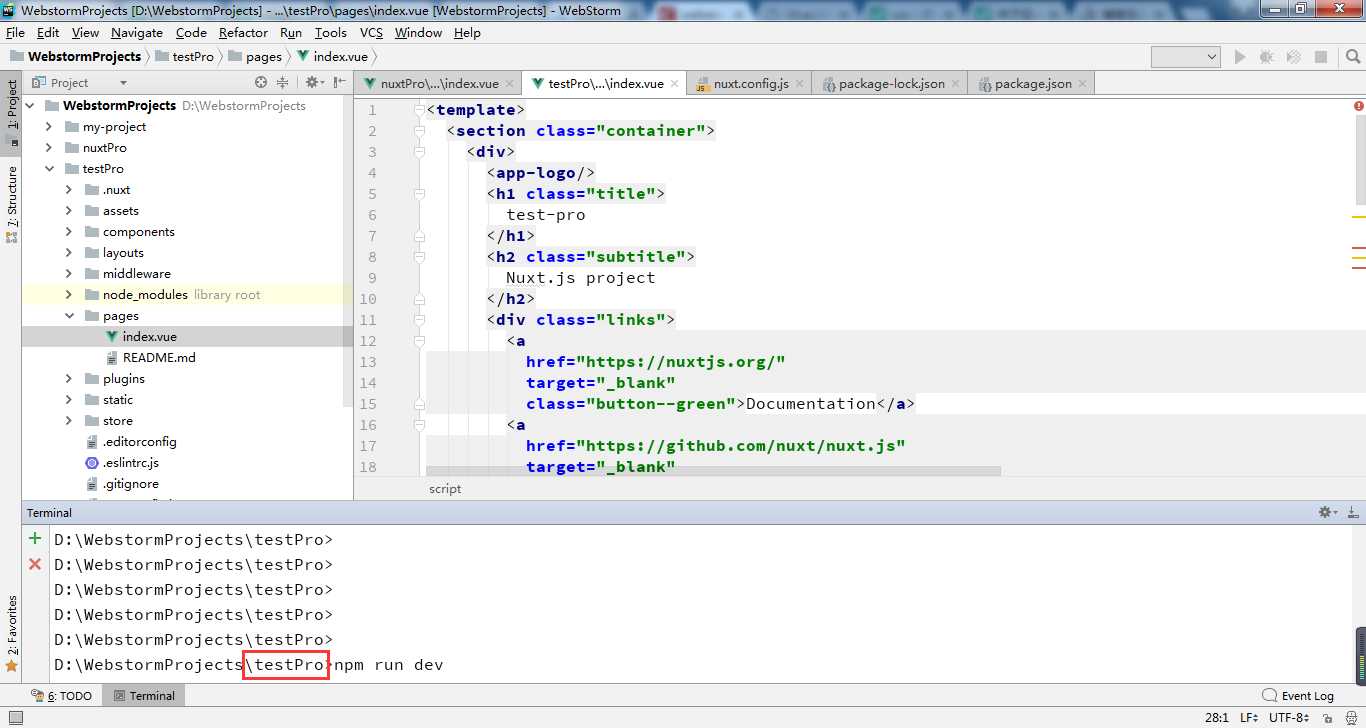Viewport: 1366px width, 728px height.
Task: Click Scroll from Source target icon
Action: 261,83
